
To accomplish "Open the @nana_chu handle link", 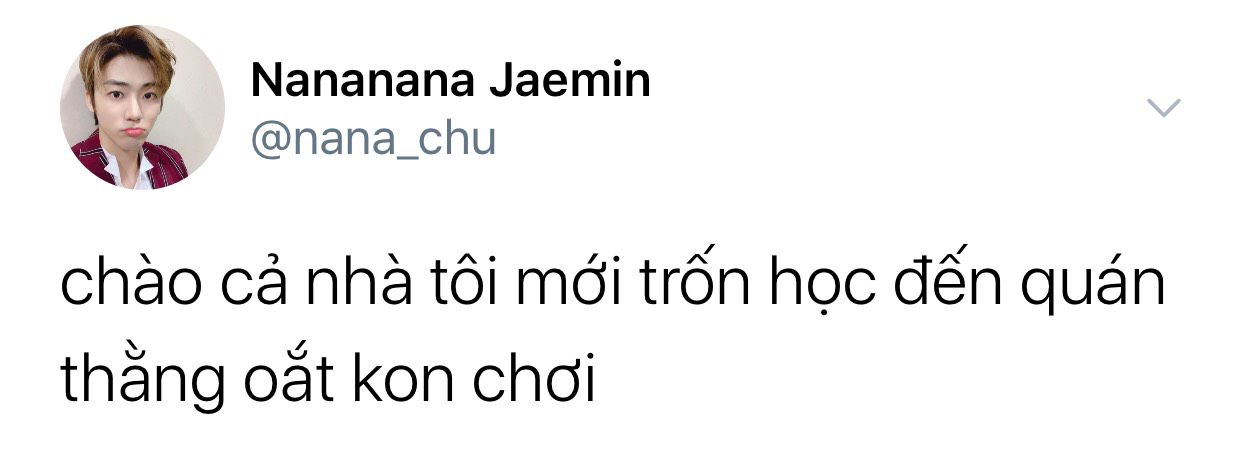I will [x=373, y=140].
